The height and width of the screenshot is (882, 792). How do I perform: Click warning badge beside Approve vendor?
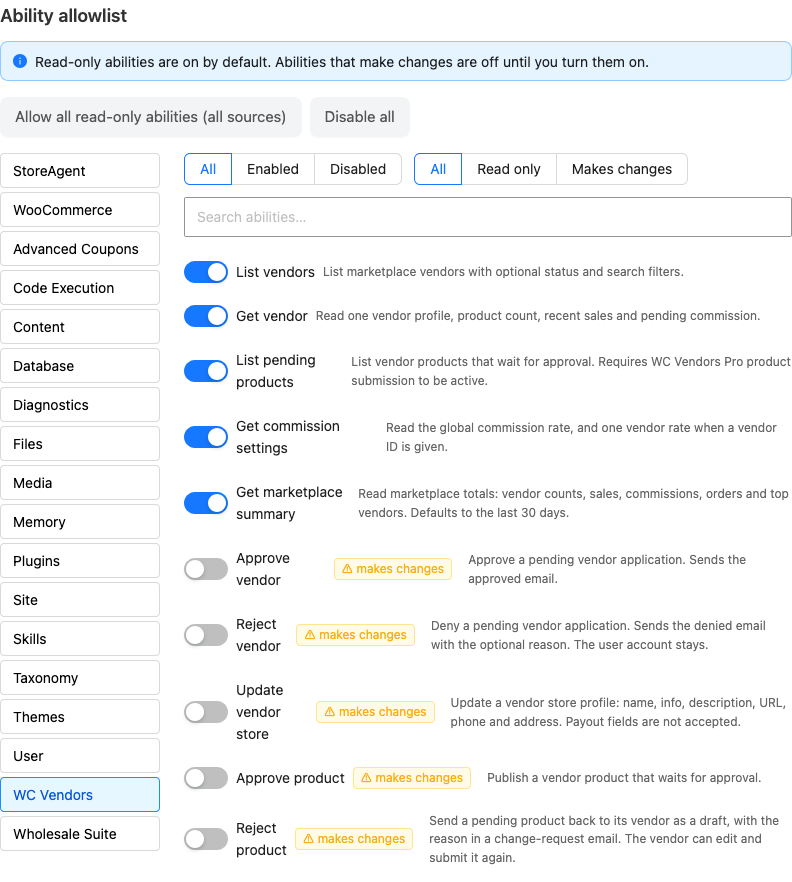point(393,569)
